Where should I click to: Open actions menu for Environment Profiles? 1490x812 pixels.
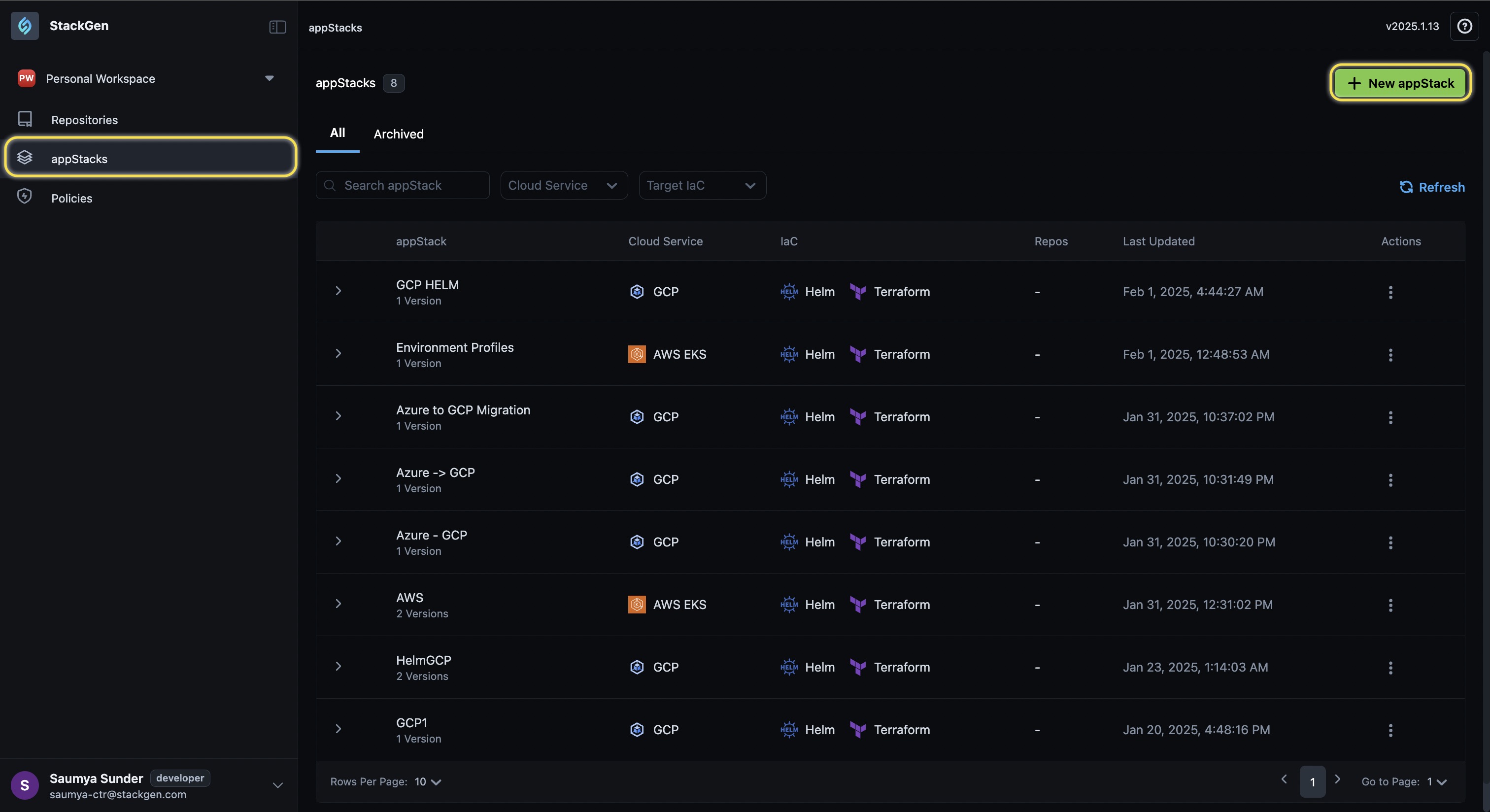click(1390, 355)
